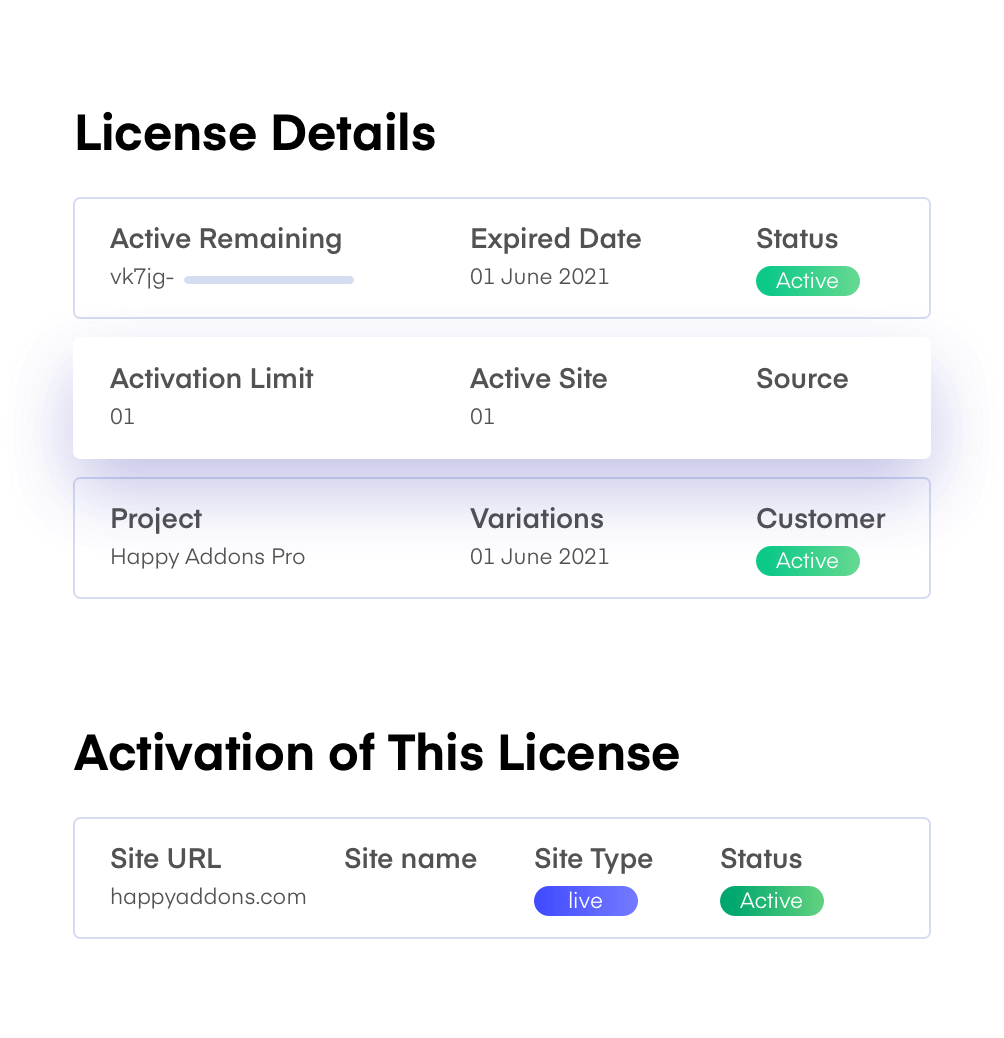Viewport: 1004px width, 1038px height.
Task: Click the Active badge under the License Details Status column
Action: [807, 281]
